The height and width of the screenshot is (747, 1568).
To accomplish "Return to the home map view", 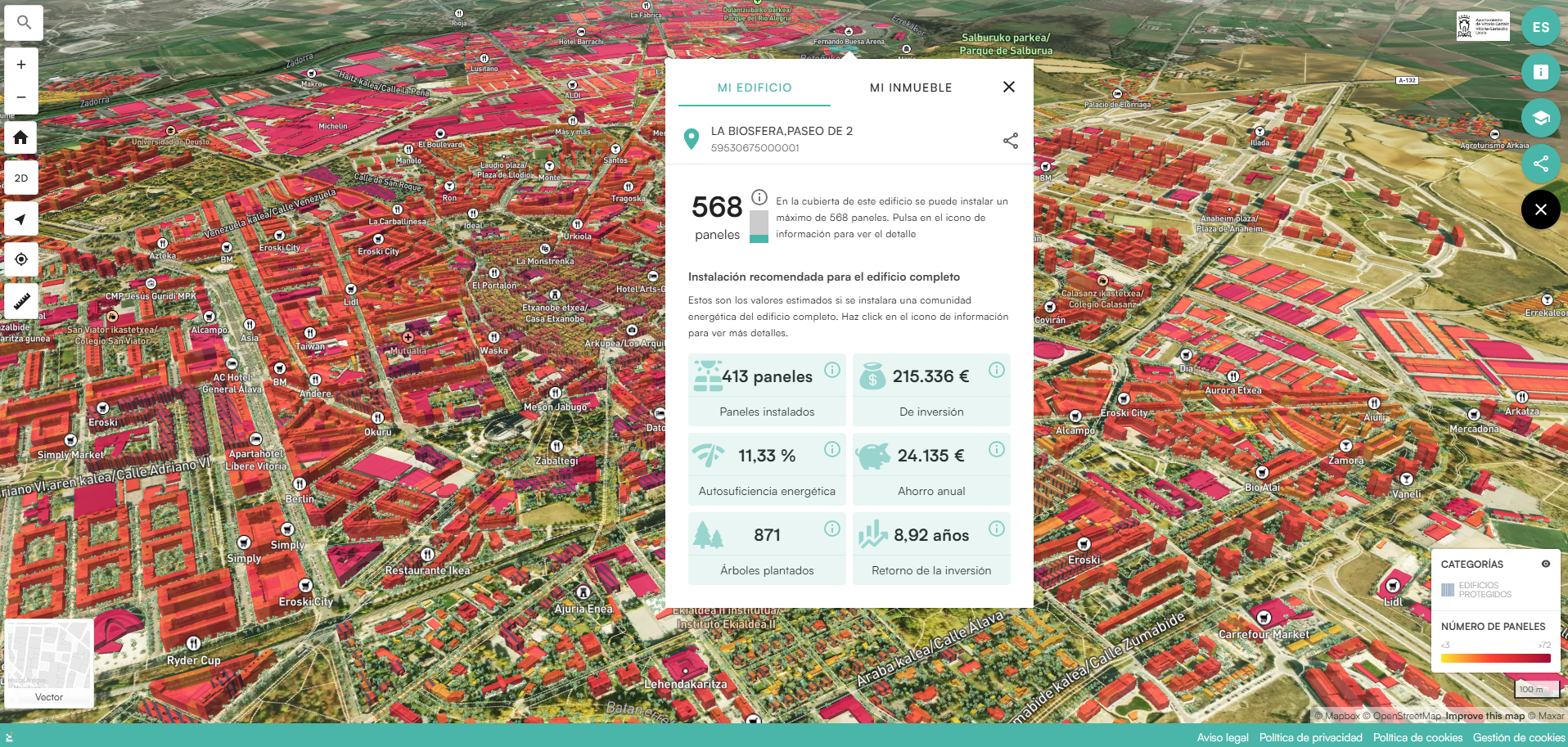I will (21, 137).
